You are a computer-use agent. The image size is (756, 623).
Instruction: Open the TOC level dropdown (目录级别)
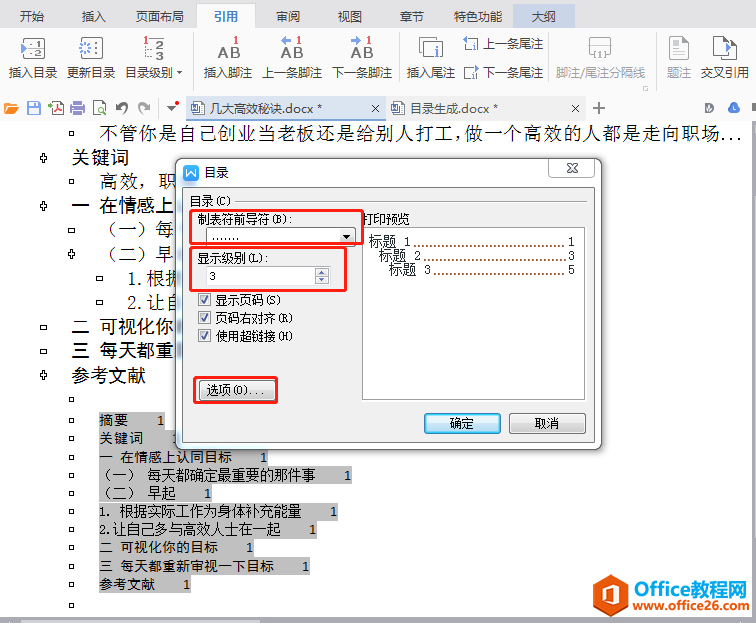(x=154, y=58)
